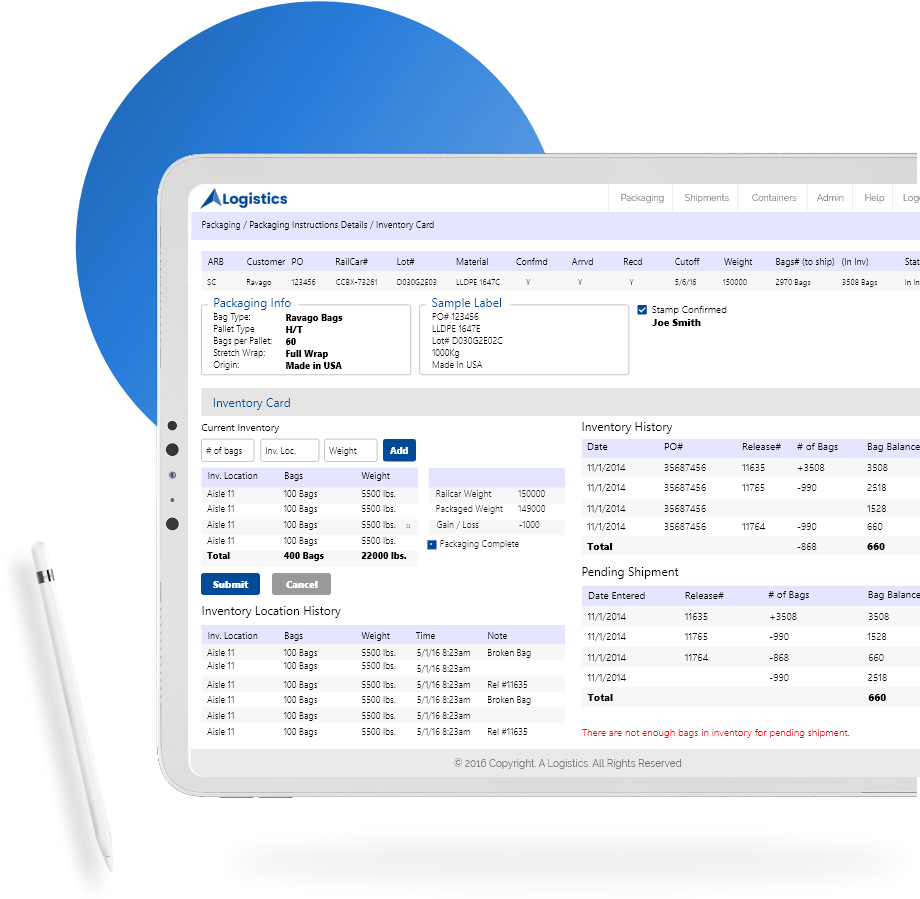Select Lot# value D030G2E03

pos(416,282)
